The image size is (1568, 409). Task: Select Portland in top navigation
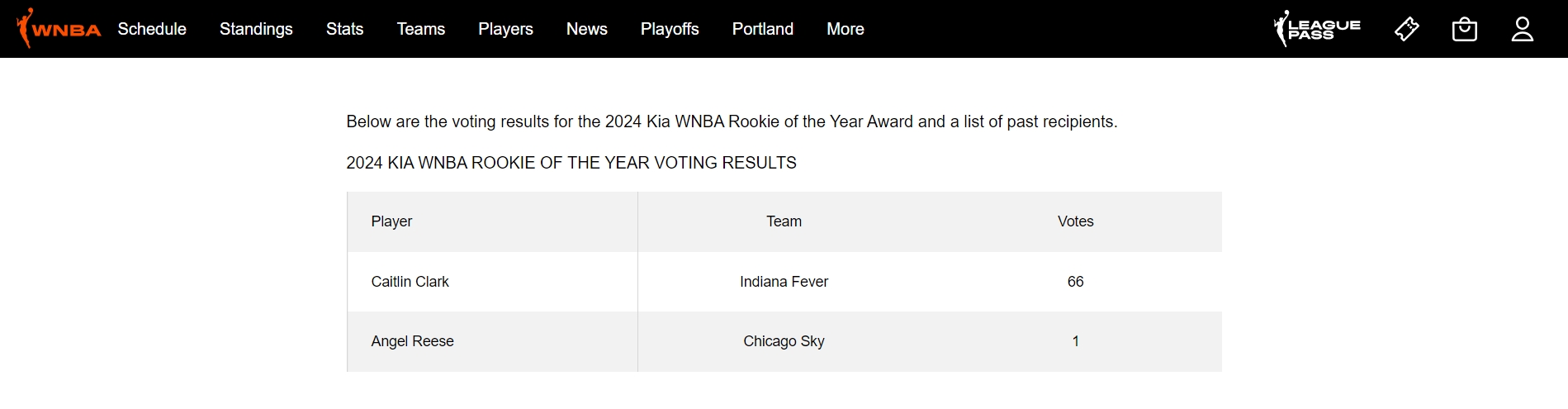pos(763,29)
